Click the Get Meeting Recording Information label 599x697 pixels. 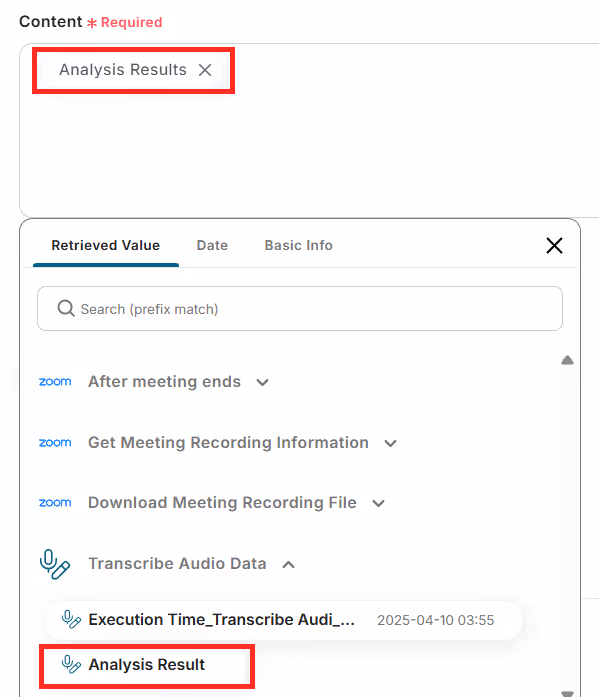(228, 442)
